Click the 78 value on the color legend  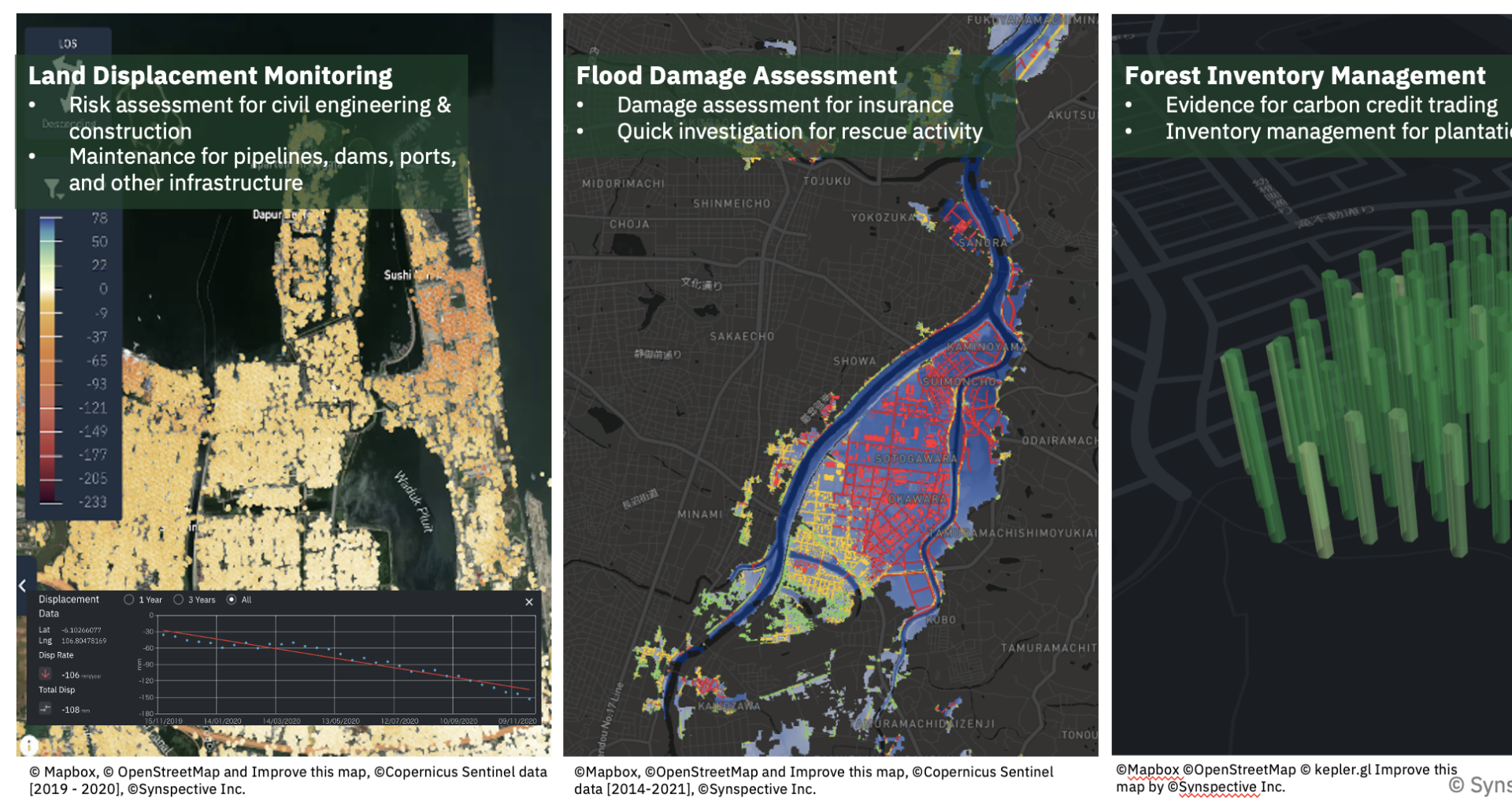[99, 218]
